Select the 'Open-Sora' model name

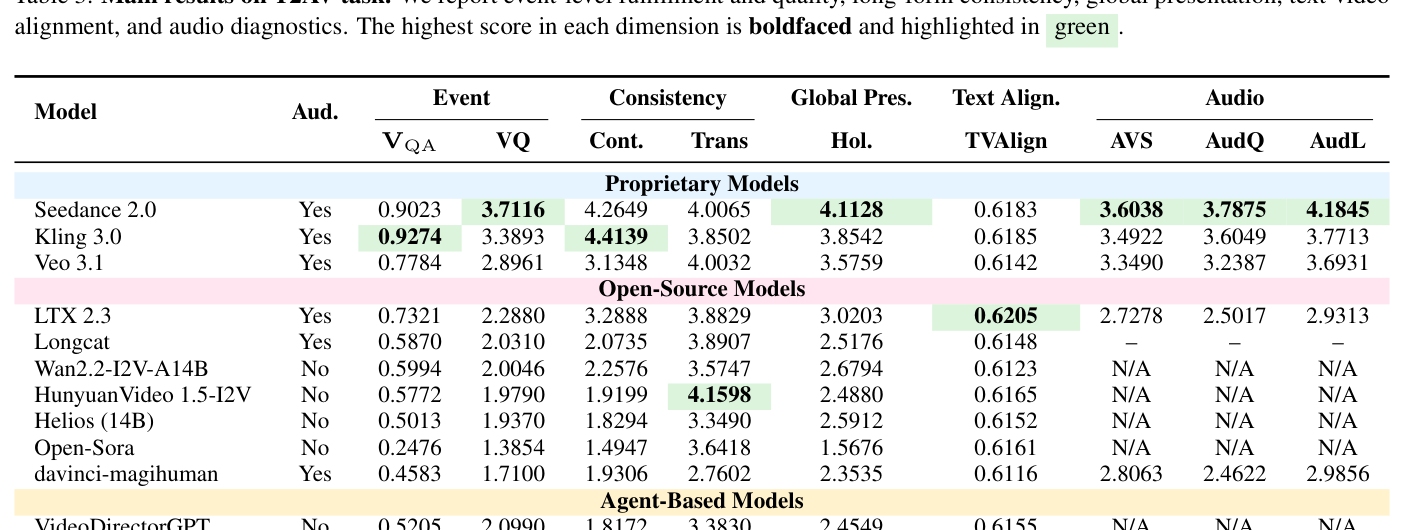coord(84,448)
